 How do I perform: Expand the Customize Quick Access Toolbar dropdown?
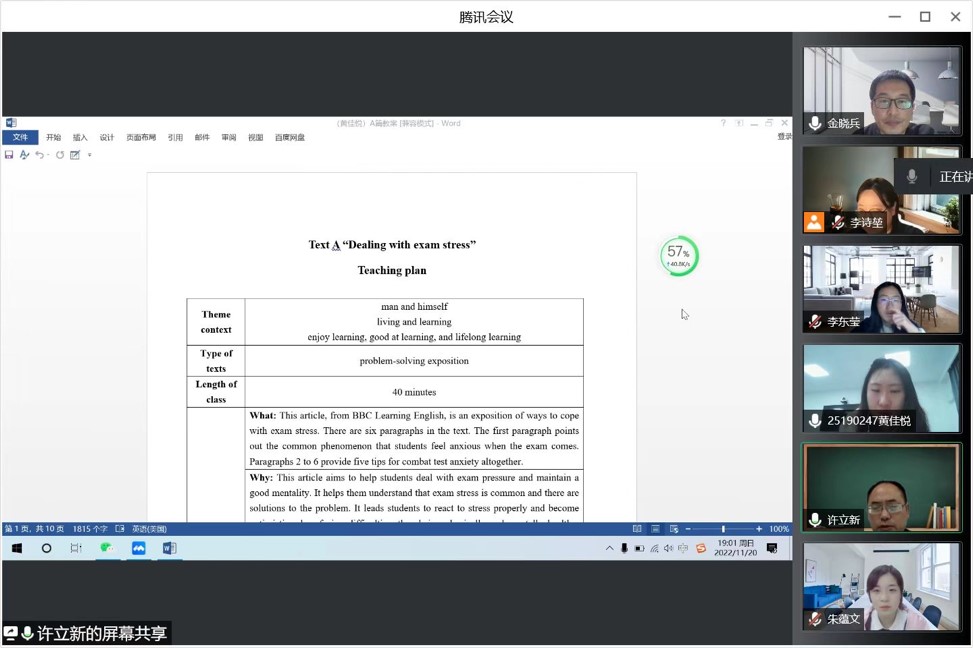(x=90, y=155)
